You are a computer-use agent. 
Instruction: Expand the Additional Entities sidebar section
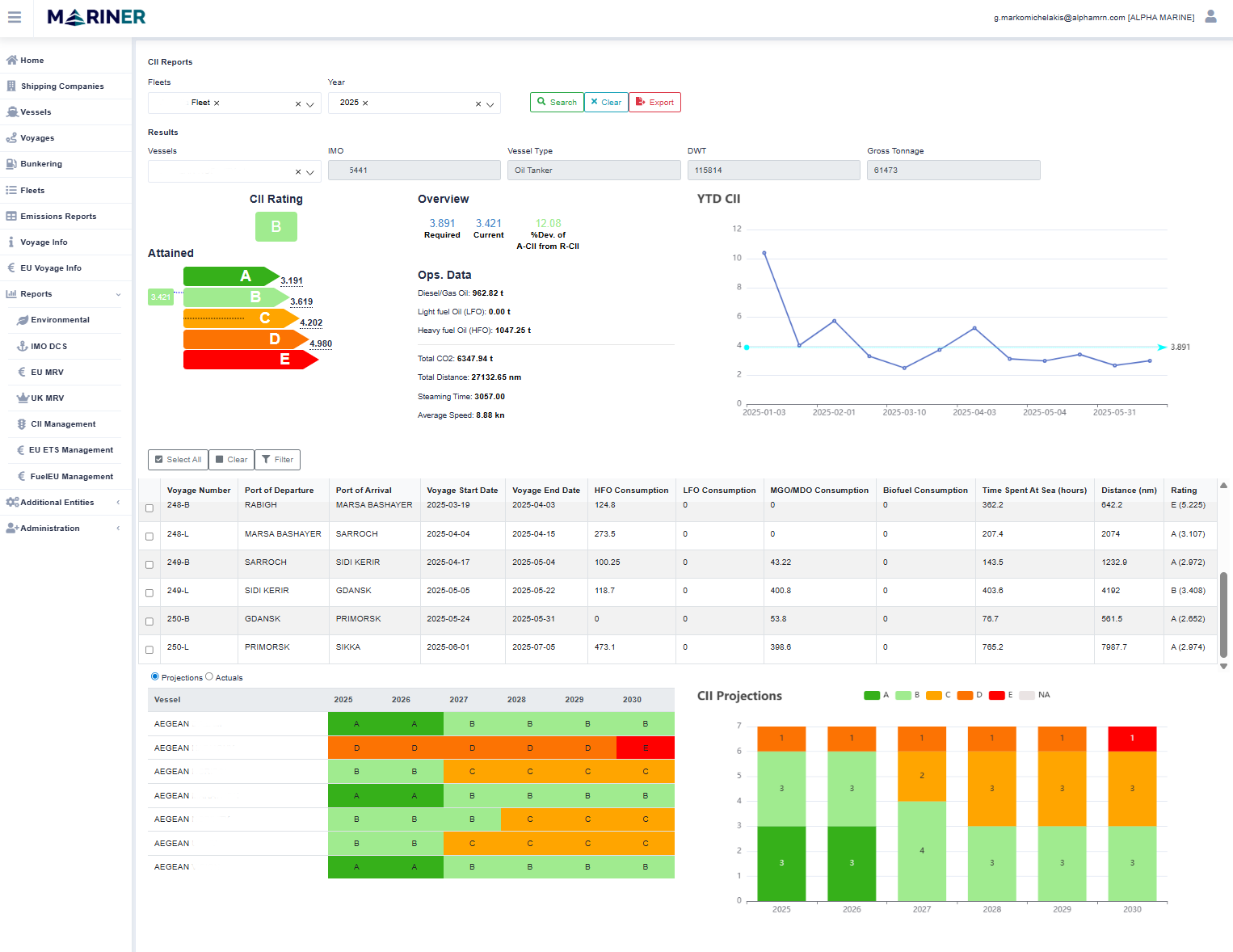(57, 503)
